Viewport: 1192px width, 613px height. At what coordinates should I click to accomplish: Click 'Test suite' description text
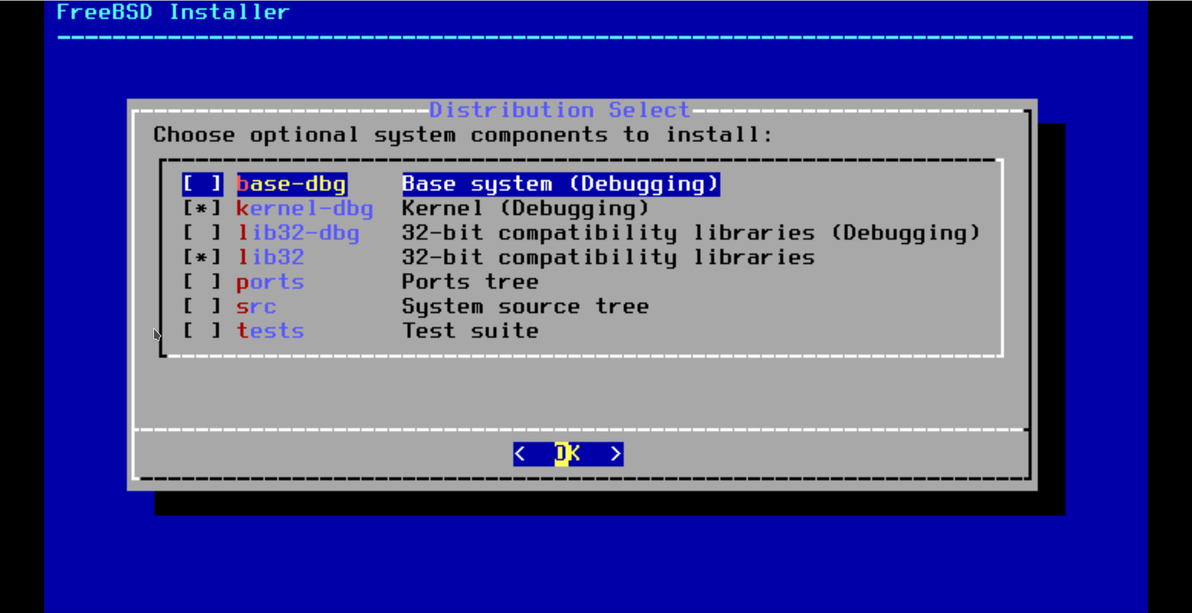pos(471,331)
